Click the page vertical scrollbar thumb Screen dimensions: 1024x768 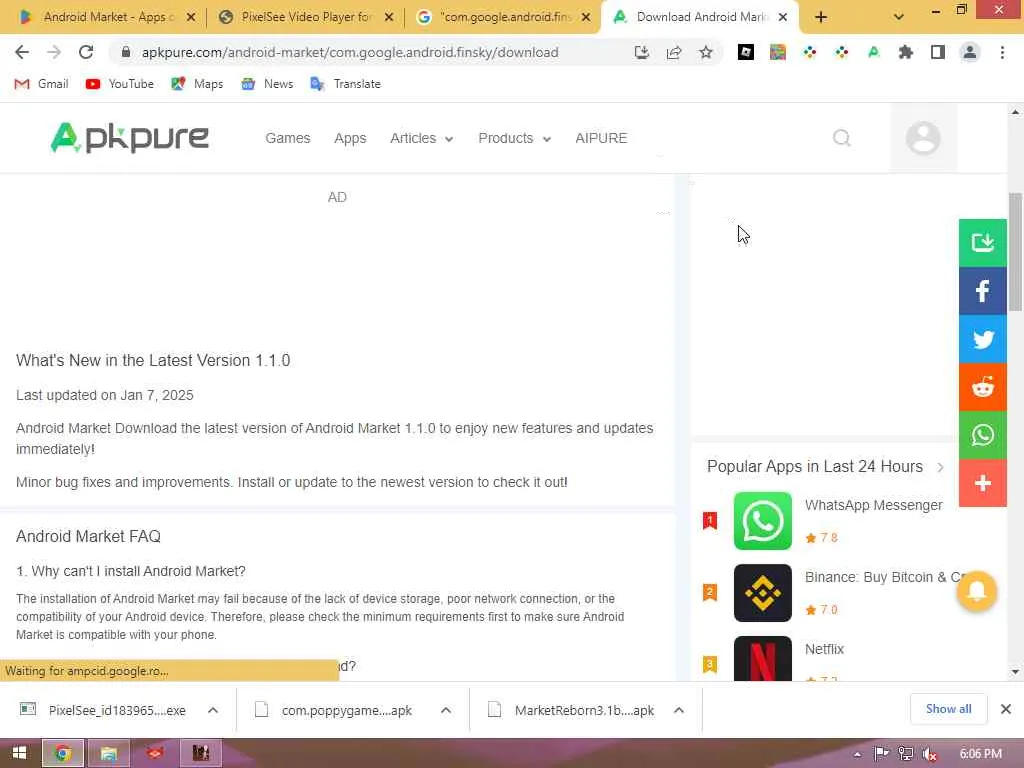click(x=1015, y=252)
